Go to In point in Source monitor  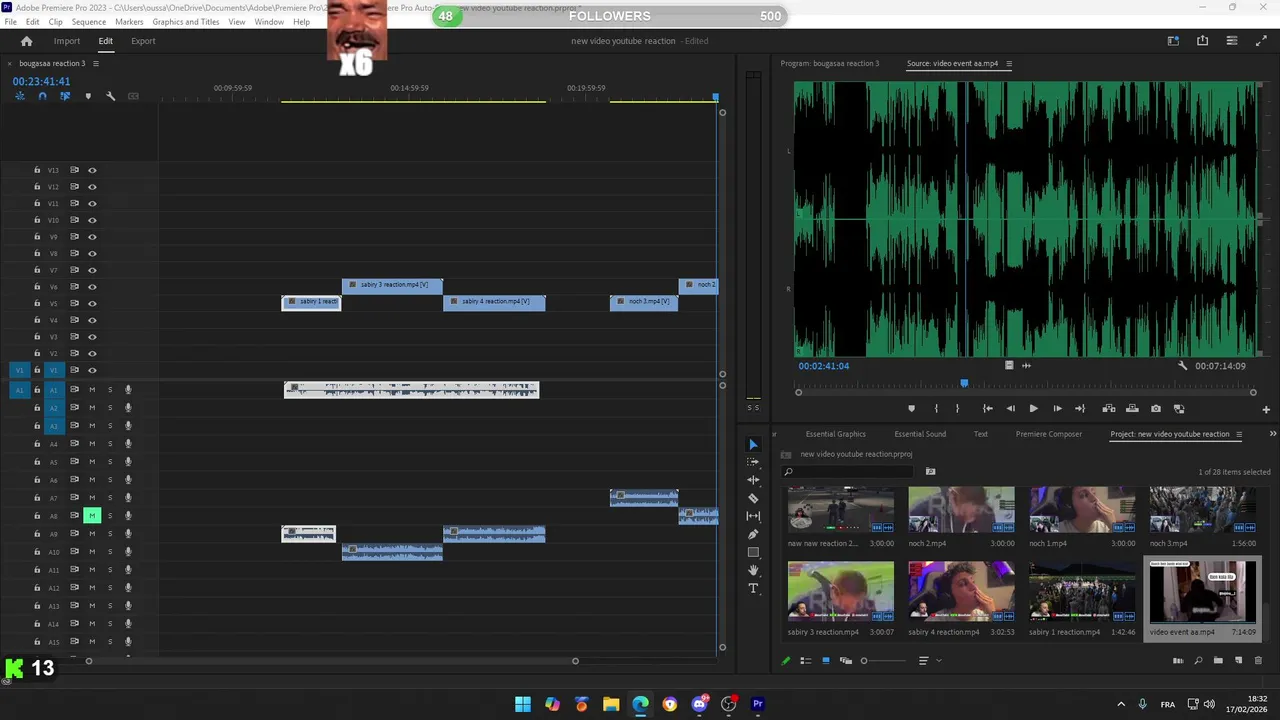[x=987, y=408]
